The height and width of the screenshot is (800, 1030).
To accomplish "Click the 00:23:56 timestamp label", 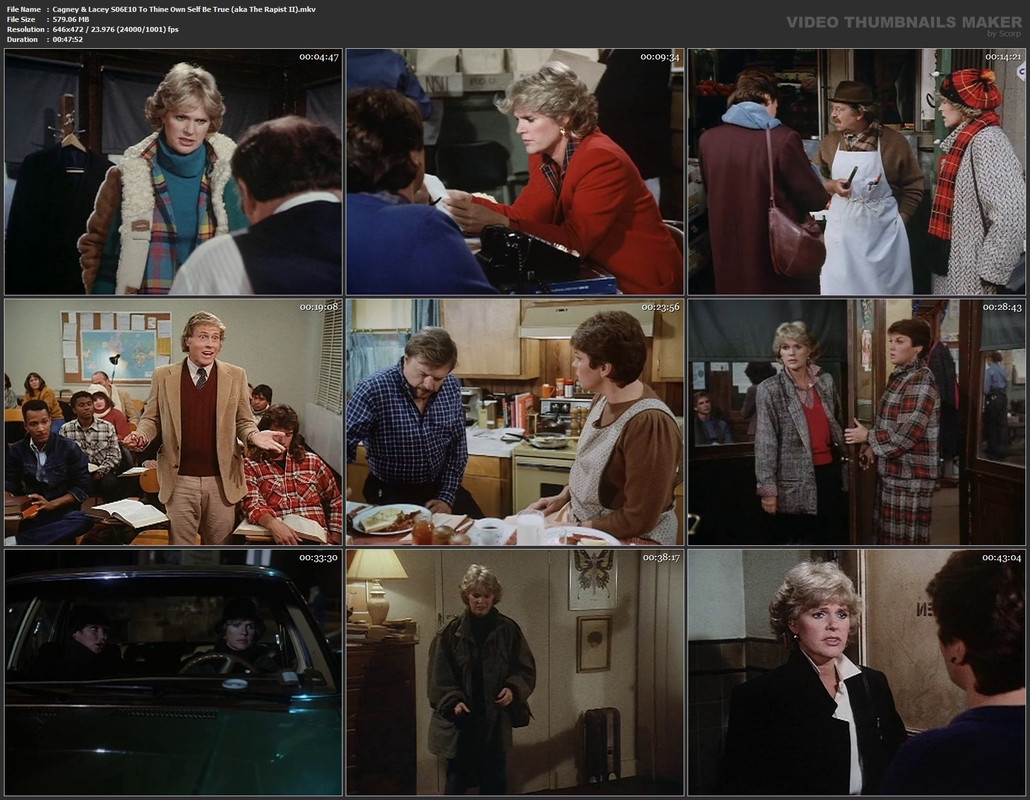I will (660, 307).
